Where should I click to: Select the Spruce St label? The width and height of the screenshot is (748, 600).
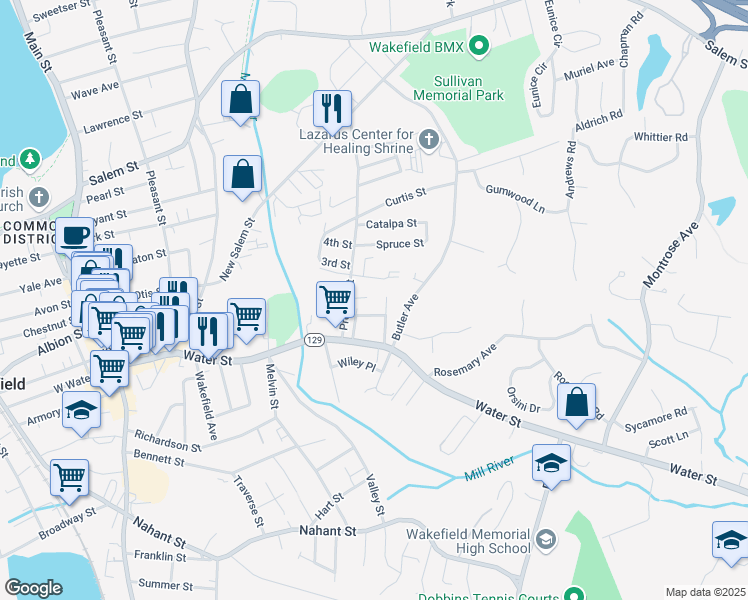click(400, 244)
